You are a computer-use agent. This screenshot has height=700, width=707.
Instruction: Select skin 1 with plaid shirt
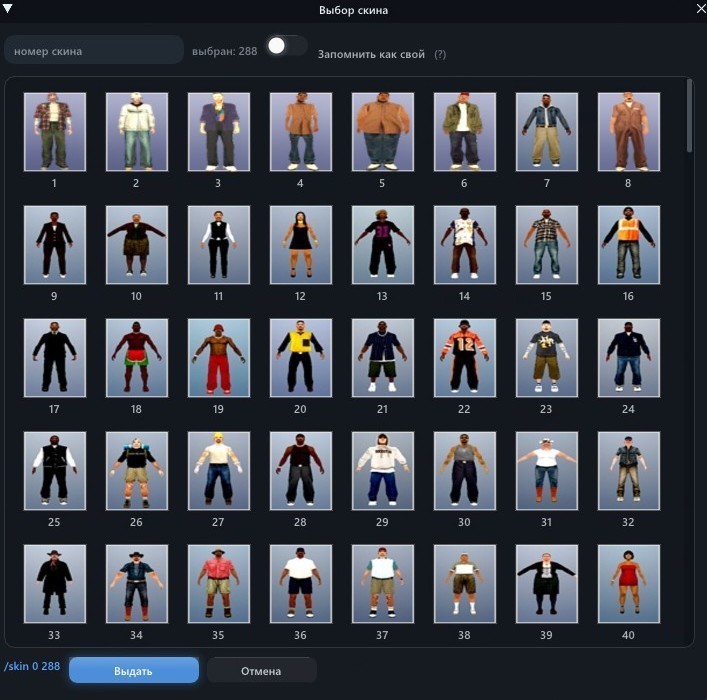55,132
